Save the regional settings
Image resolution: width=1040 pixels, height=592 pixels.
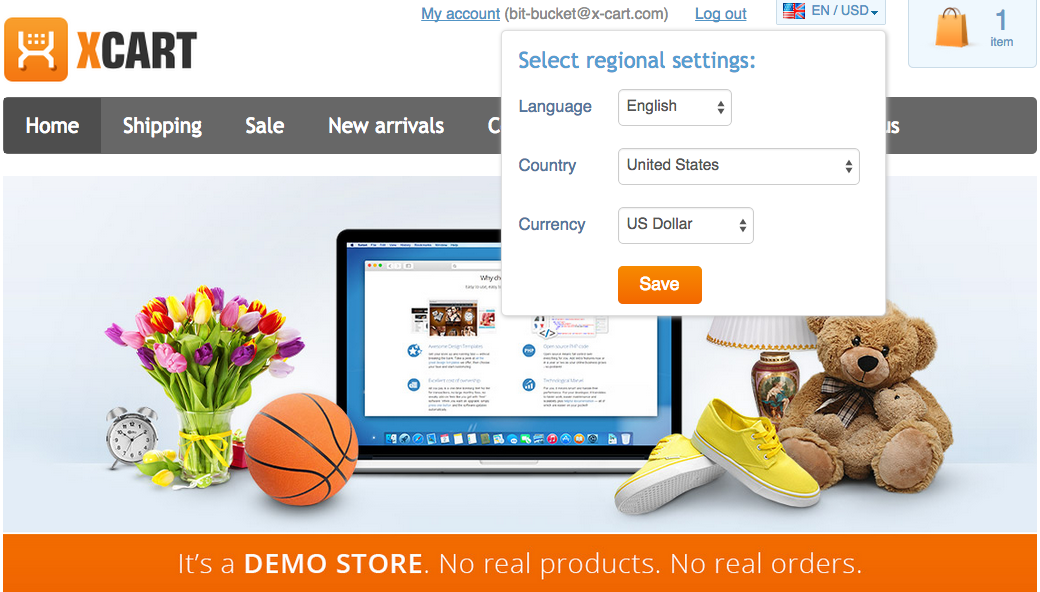click(660, 284)
